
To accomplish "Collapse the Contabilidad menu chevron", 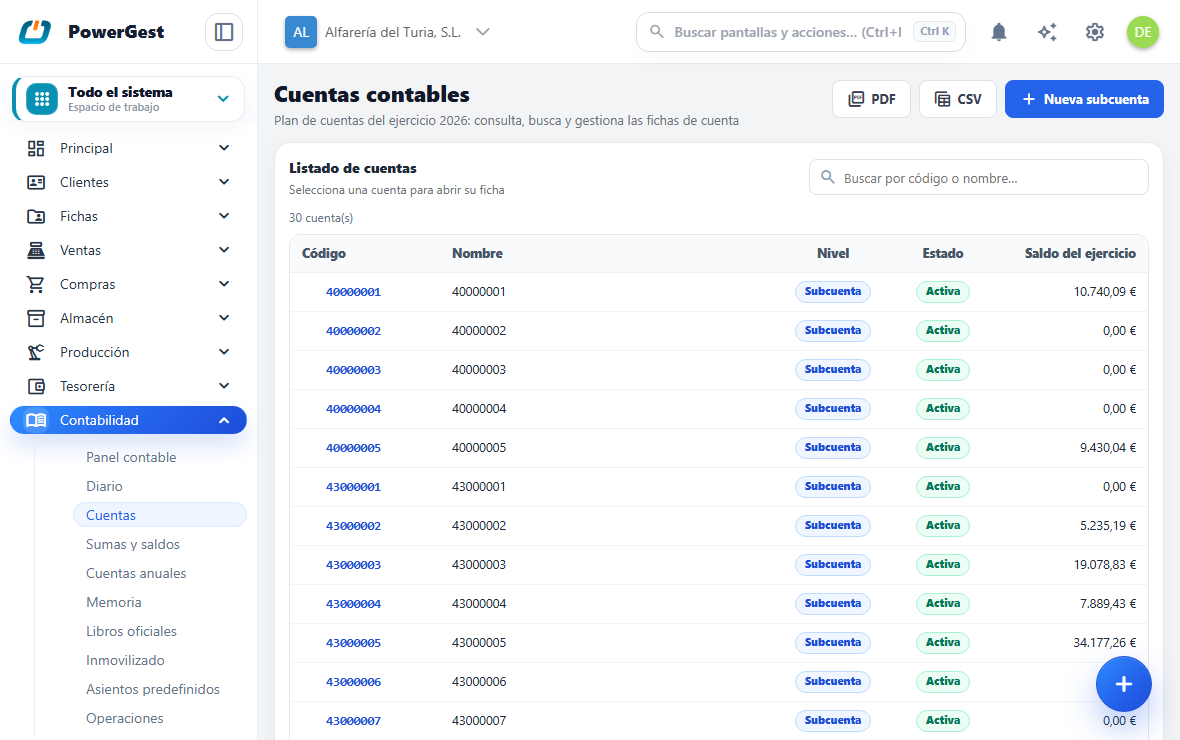I will point(224,420).
